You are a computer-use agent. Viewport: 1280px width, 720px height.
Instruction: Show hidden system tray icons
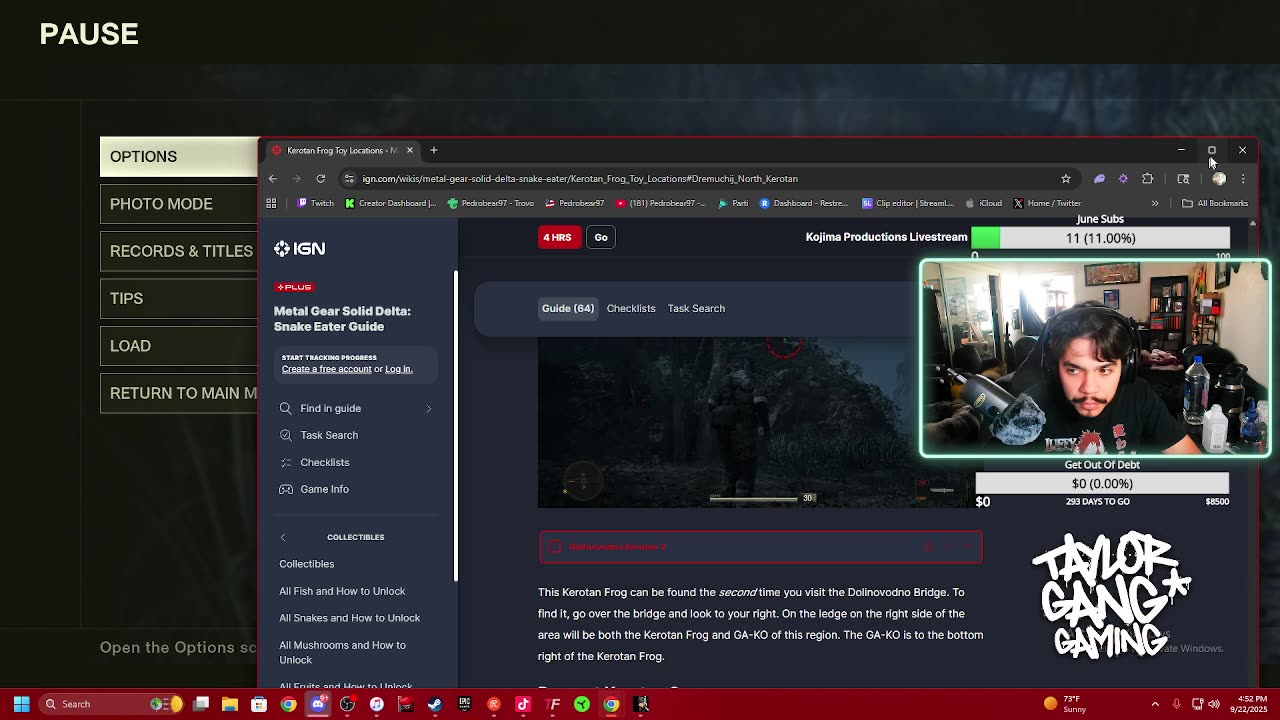coord(1155,704)
